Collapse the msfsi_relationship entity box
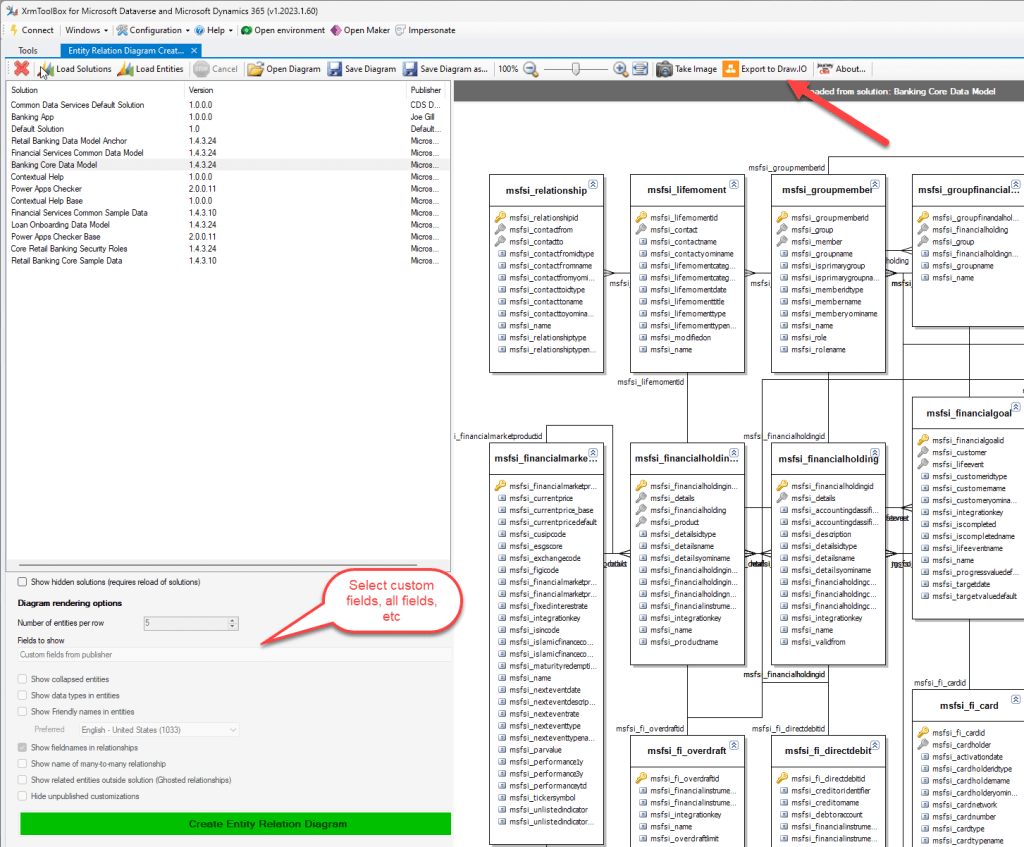This screenshot has width=1024, height=847. pos(593,184)
